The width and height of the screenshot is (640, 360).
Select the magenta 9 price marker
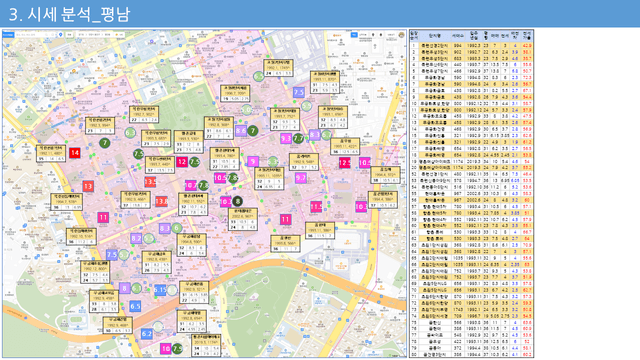[253, 162]
